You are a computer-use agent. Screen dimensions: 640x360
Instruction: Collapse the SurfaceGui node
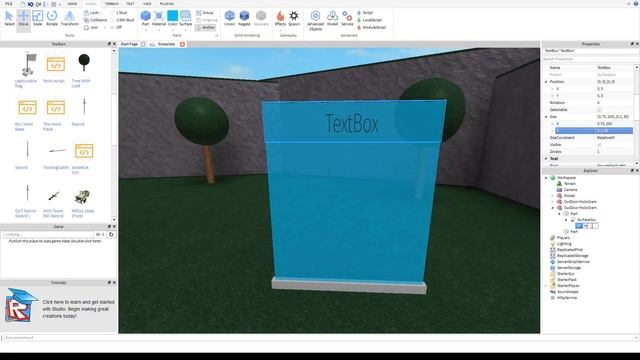(567, 220)
